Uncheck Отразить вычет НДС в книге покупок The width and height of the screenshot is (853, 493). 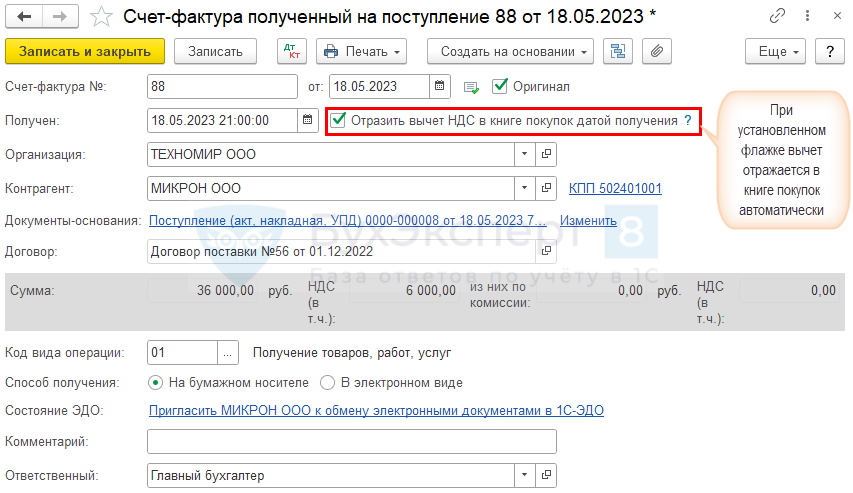pyautogui.click(x=340, y=120)
